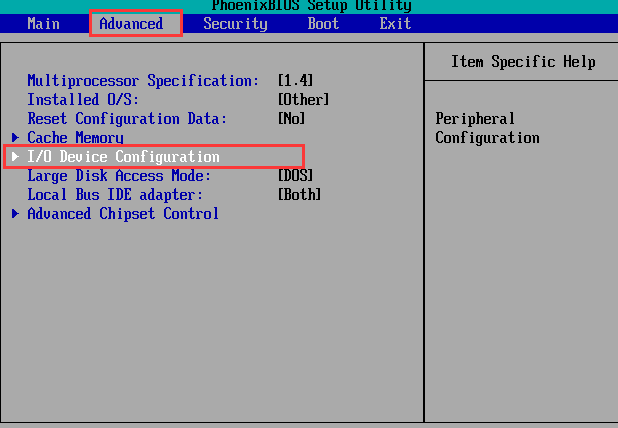Click the Item Specific Help heading
The width and height of the screenshot is (618, 428).
[523, 62]
